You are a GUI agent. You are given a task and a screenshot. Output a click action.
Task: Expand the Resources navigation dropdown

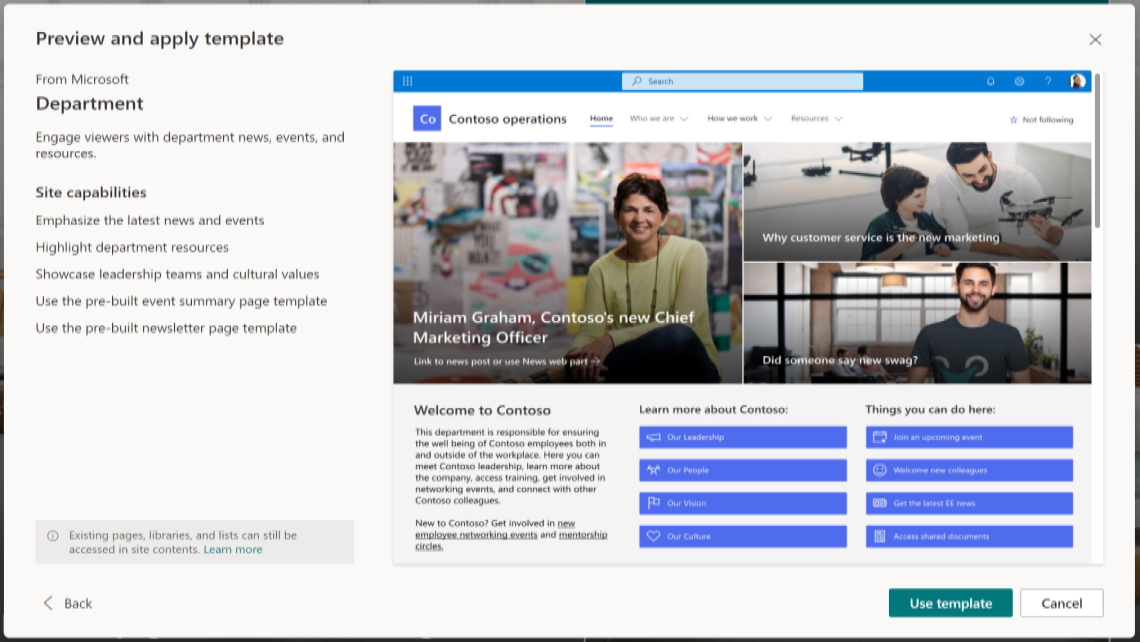(816, 119)
